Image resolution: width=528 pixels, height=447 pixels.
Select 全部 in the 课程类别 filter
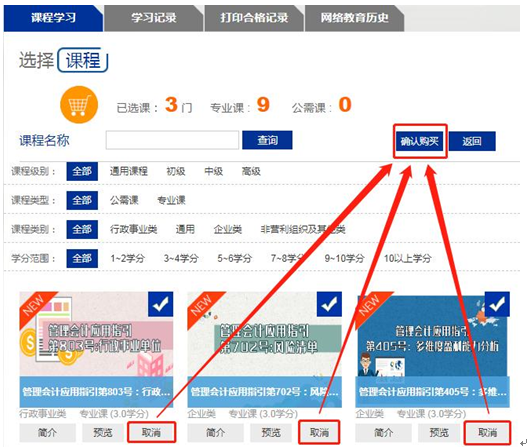(x=82, y=229)
